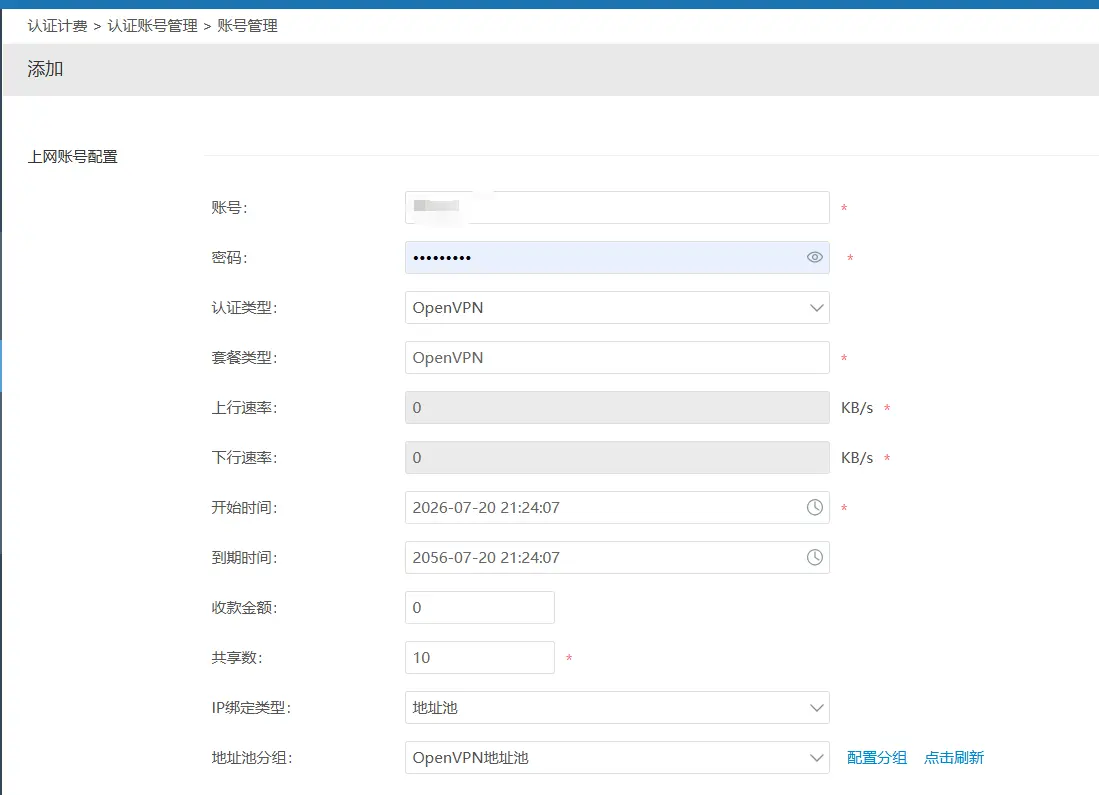The height and width of the screenshot is (795, 1099).
Task: Click the 上行速率 field
Action: coord(617,407)
